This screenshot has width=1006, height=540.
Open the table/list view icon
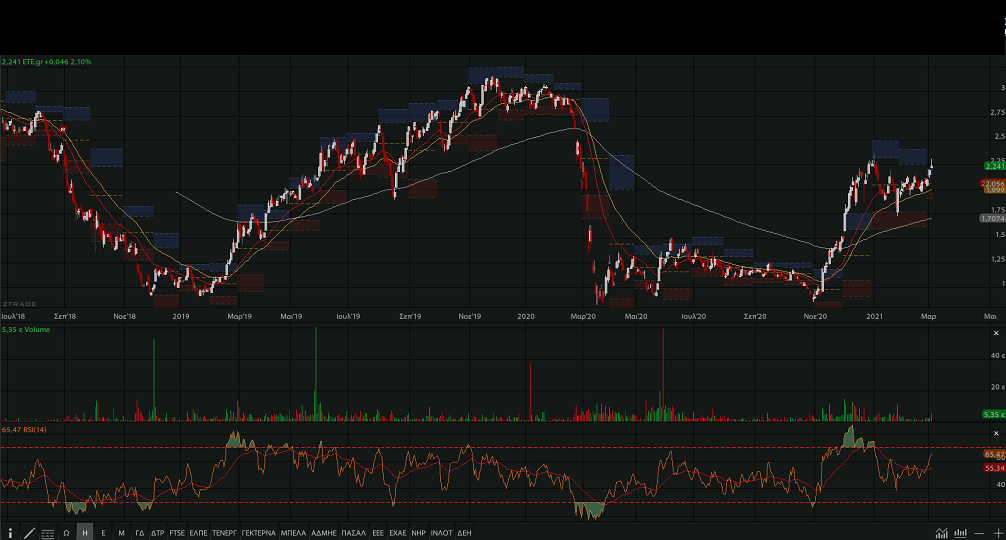click(x=48, y=533)
